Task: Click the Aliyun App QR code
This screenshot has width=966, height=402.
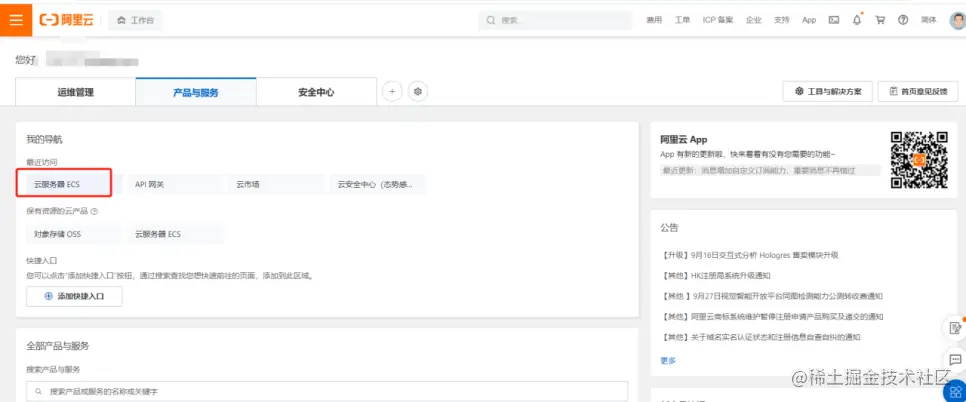Action: (919, 160)
